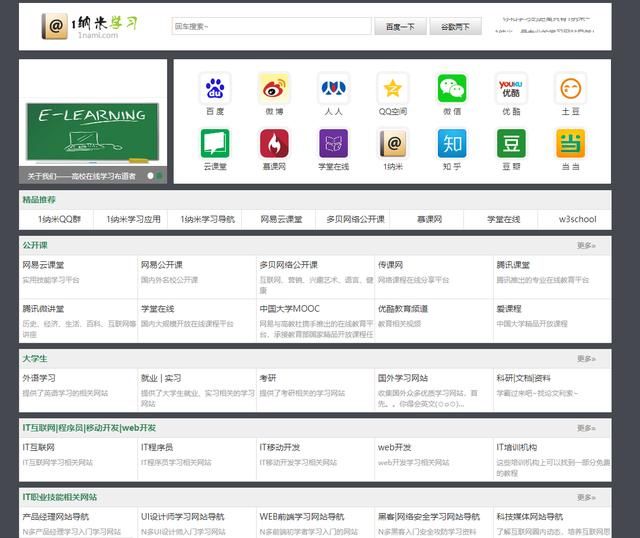Open the 科研|文档|资料 category

[524, 378]
